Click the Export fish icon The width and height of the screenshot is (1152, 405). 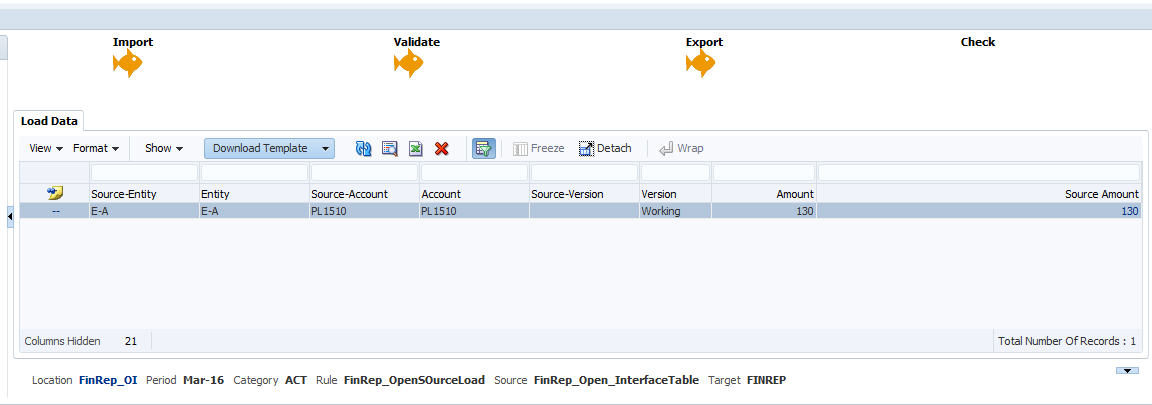coord(700,64)
